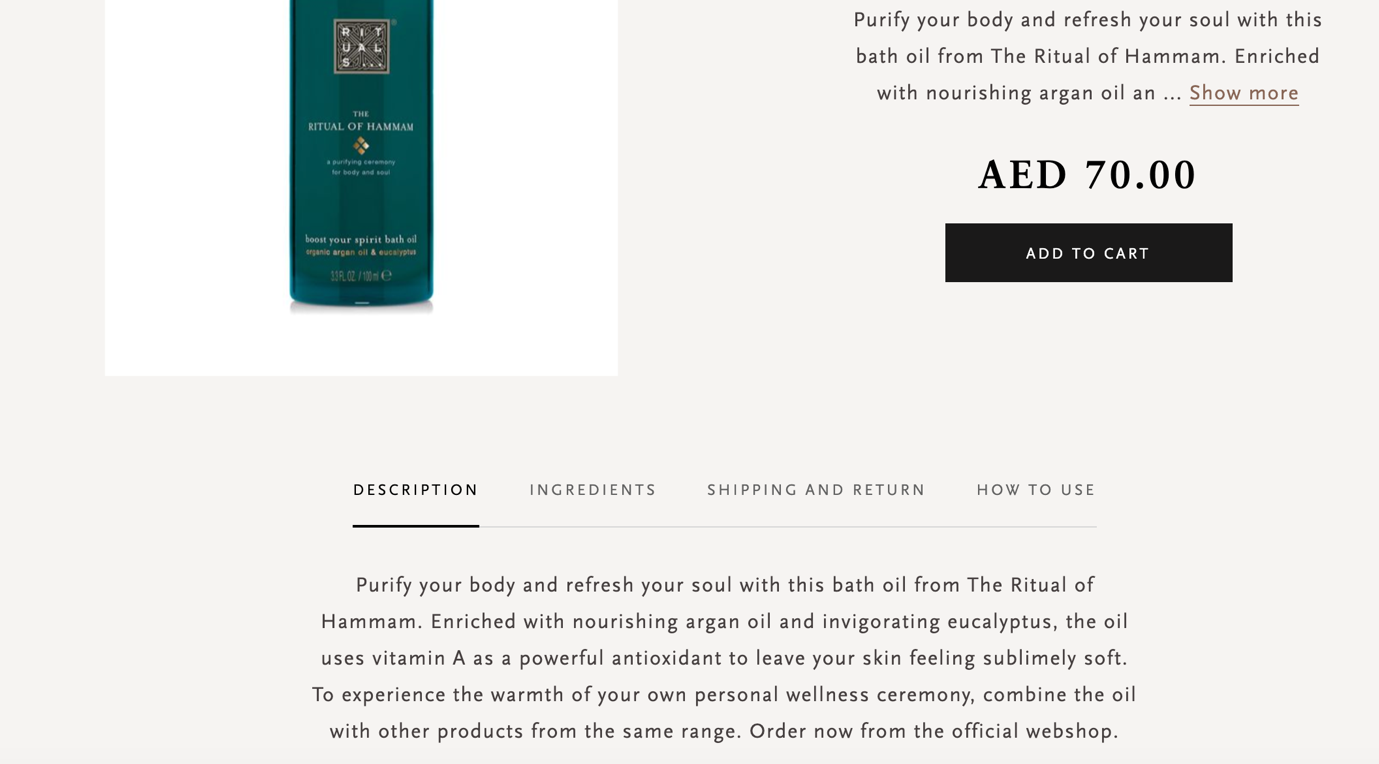Image resolution: width=1379 pixels, height=764 pixels.
Task: Click "a purifying ceremony" text on bottle
Action: 361,161
